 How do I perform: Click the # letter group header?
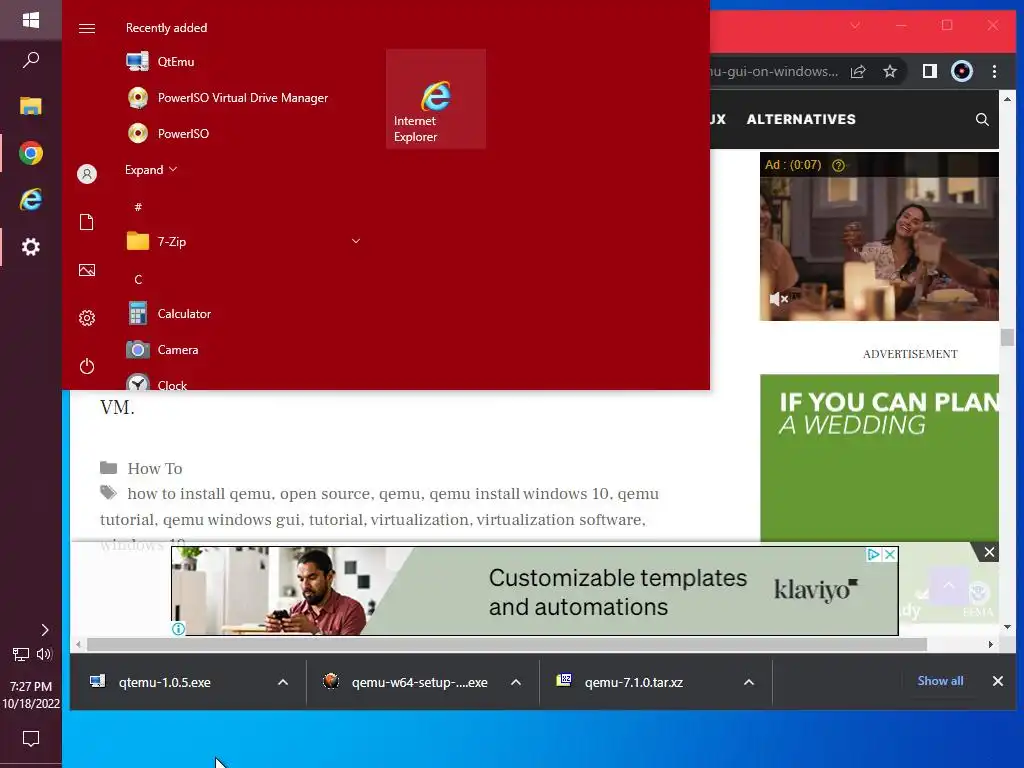(x=138, y=207)
